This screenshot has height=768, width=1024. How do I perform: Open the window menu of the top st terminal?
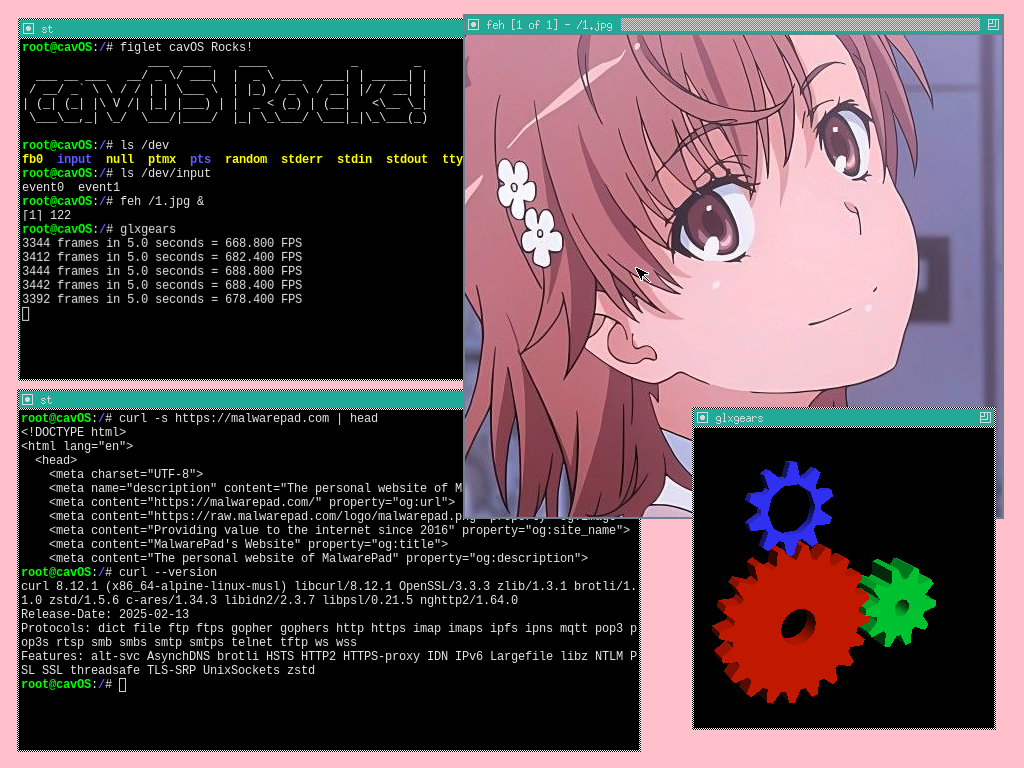click(x=27, y=29)
